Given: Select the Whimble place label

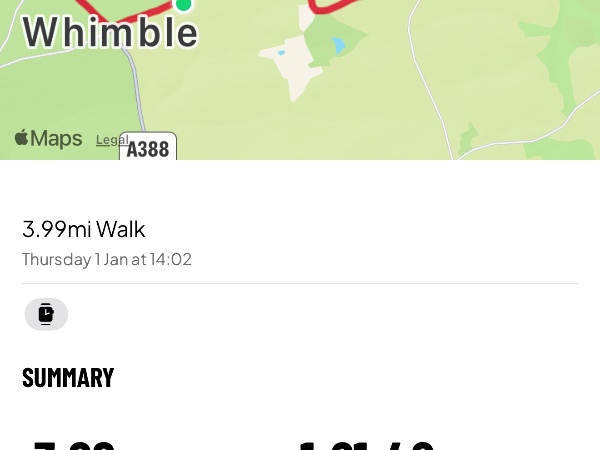Looking at the screenshot, I should click(x=110, y=33).
